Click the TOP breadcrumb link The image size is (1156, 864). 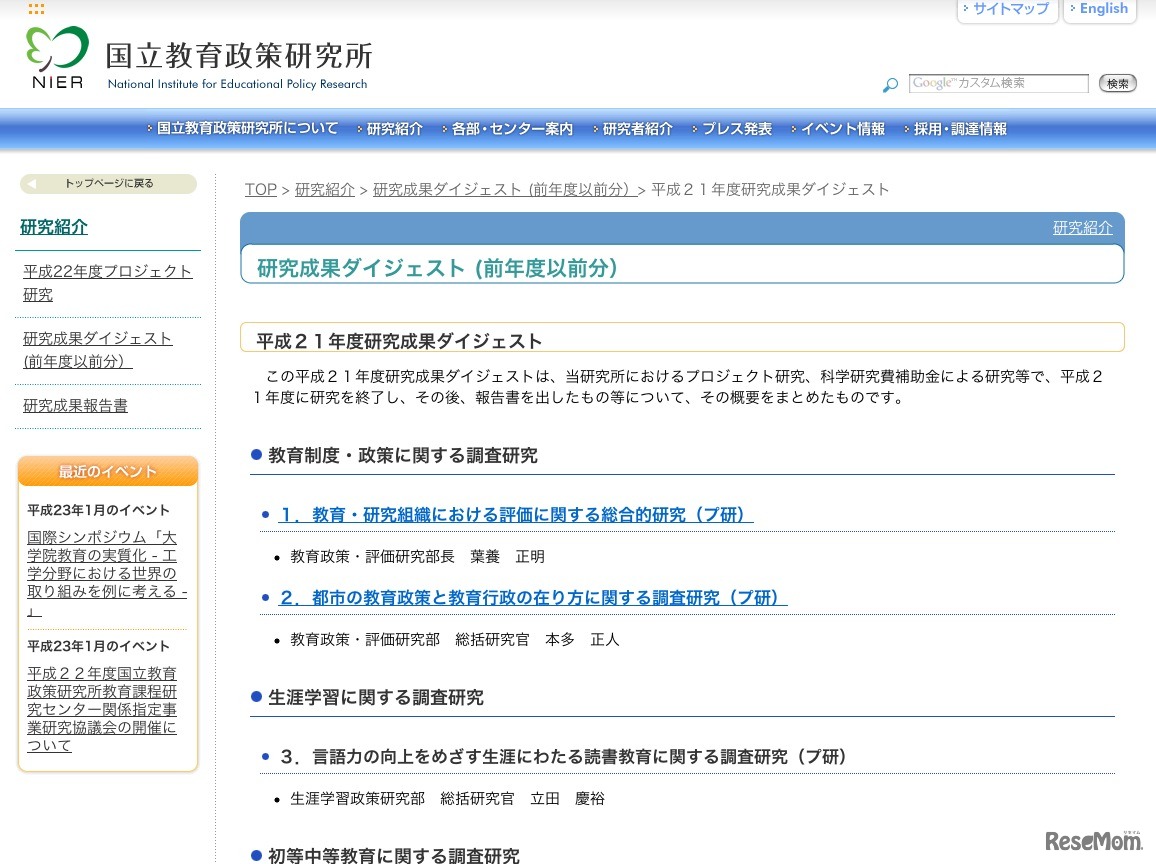click(x=260, y=190)
